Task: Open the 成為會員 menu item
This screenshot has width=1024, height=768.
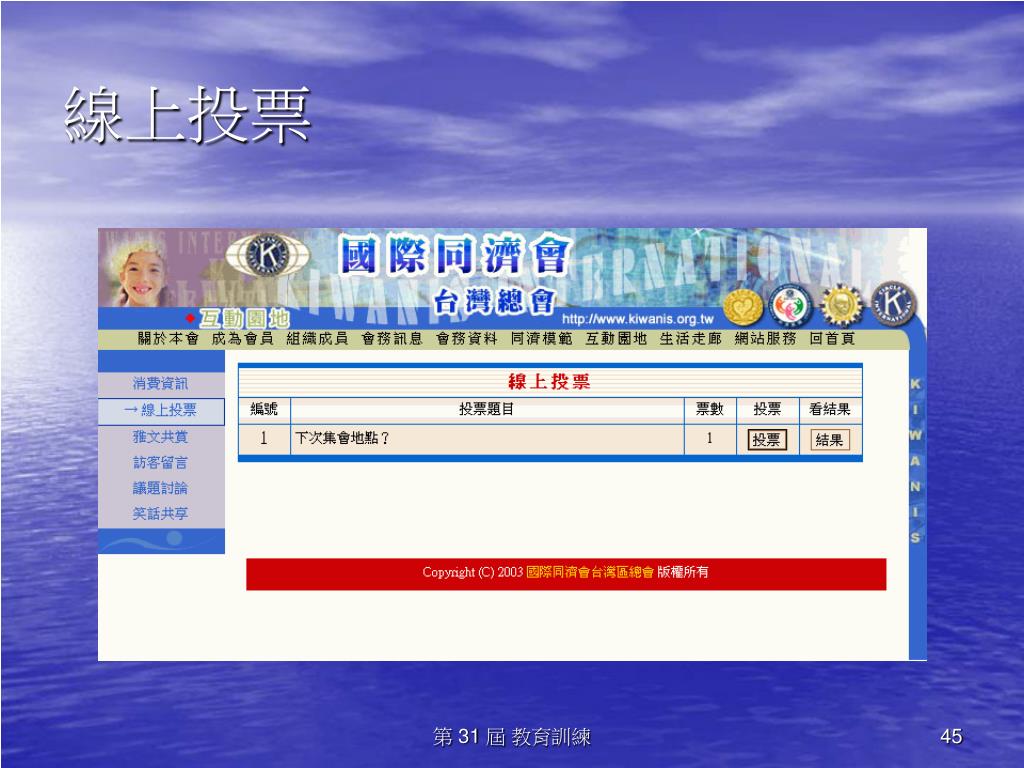Action: point(242,338)
